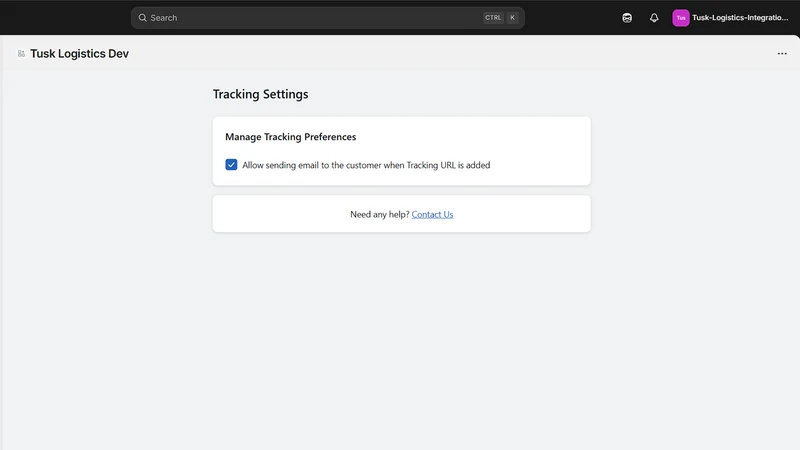Image resolution: width=800 pixels, height=450 pixels.
Task: Click the CTRL shortcut key badge
Action: click(x=493, y=18)
